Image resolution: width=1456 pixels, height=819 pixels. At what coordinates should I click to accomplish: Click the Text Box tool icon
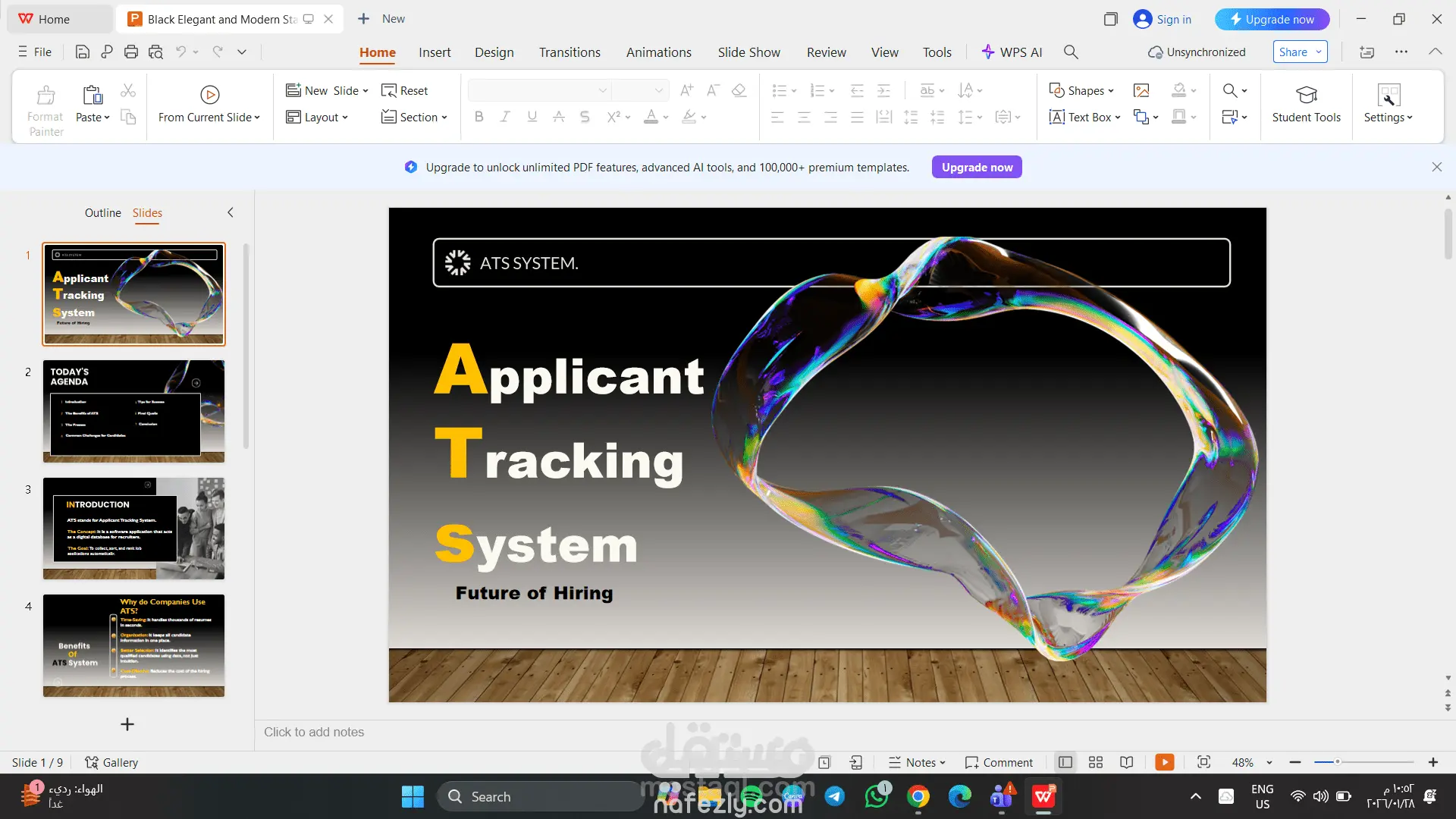point(1057,118)
